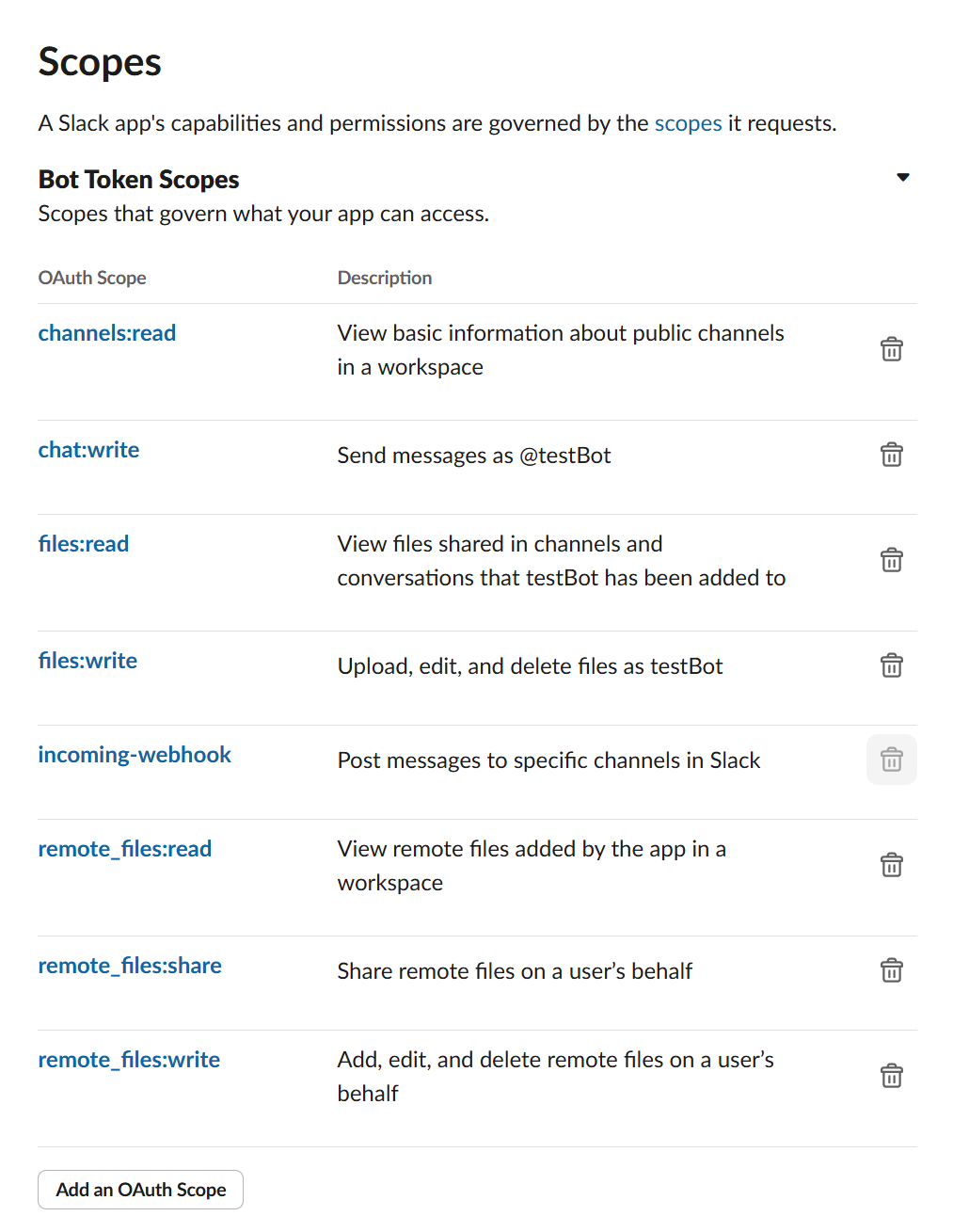Click the remote_files:read scope link
953x1232 pixels.
pos(125,849)
